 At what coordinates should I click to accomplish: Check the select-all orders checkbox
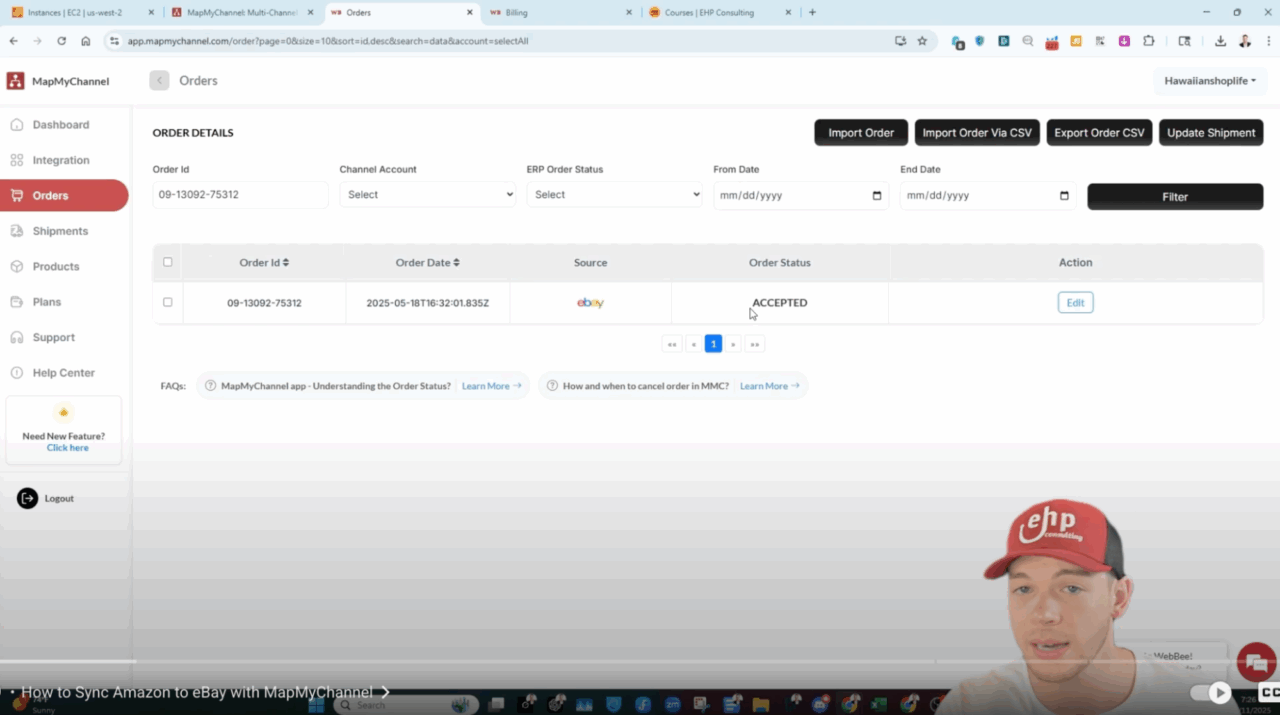point(168,262)
